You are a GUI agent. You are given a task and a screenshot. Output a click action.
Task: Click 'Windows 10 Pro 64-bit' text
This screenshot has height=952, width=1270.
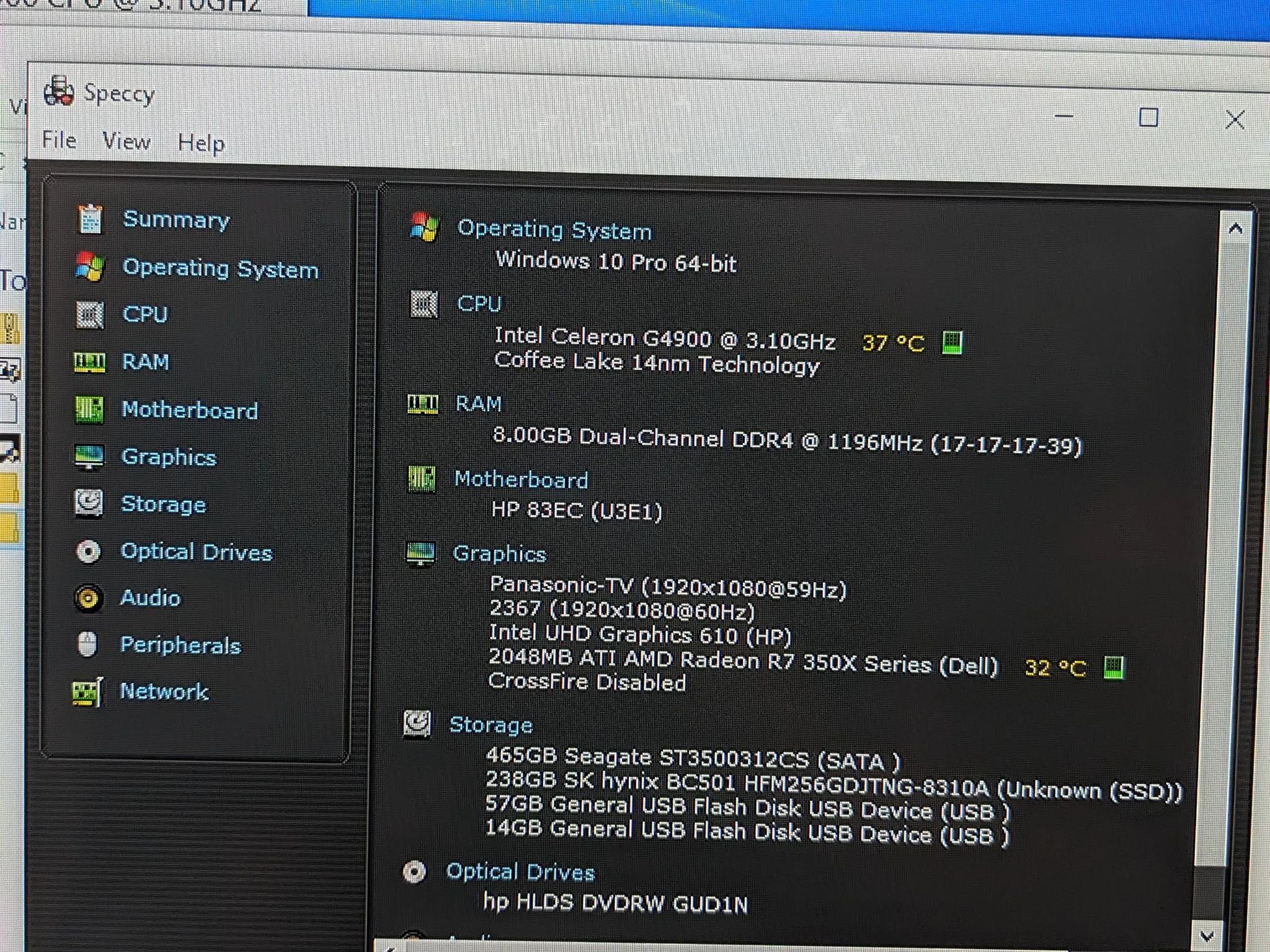pos(616,261)
